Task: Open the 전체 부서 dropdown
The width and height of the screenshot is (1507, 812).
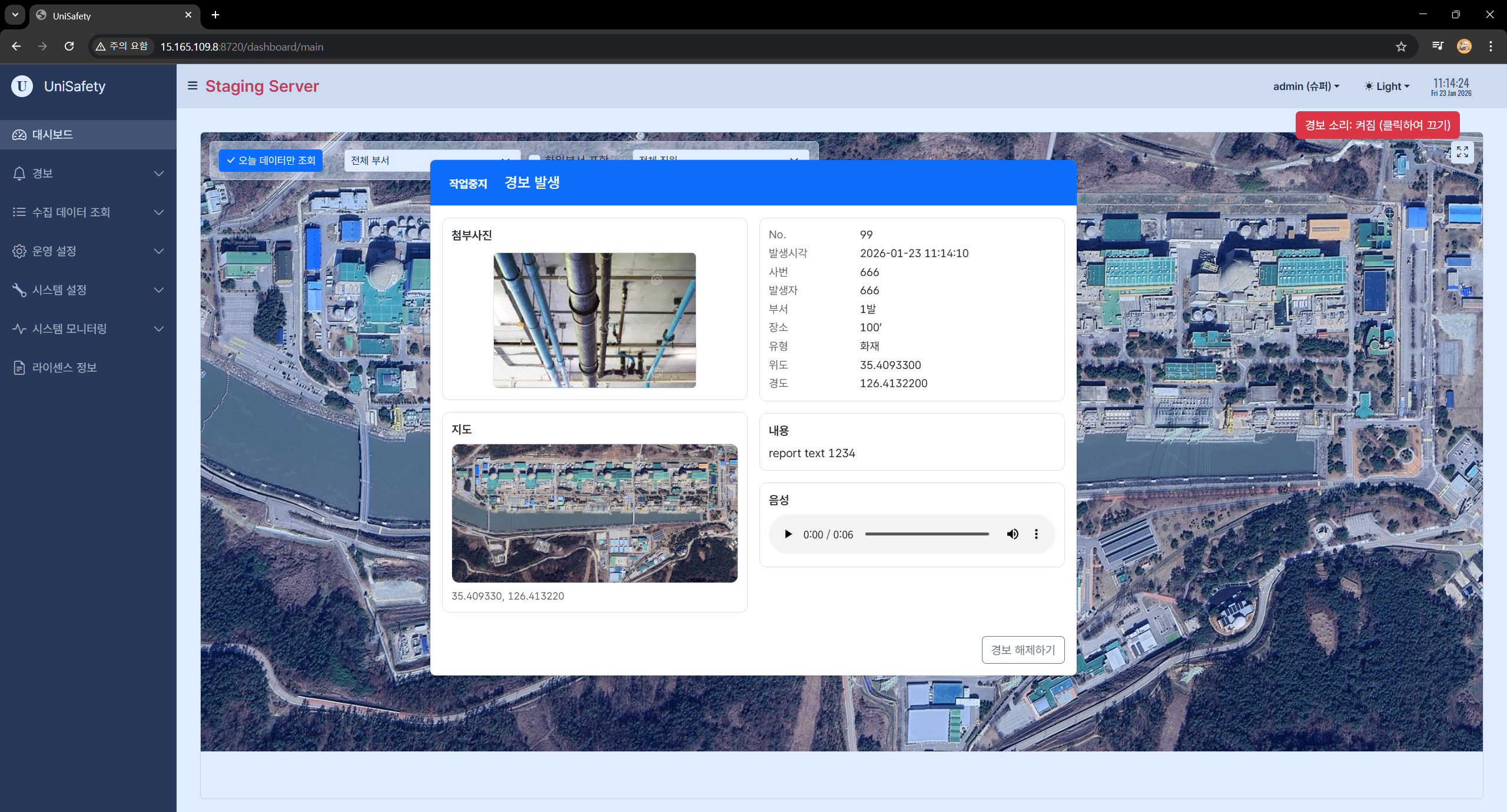Action: click(431, 160)
